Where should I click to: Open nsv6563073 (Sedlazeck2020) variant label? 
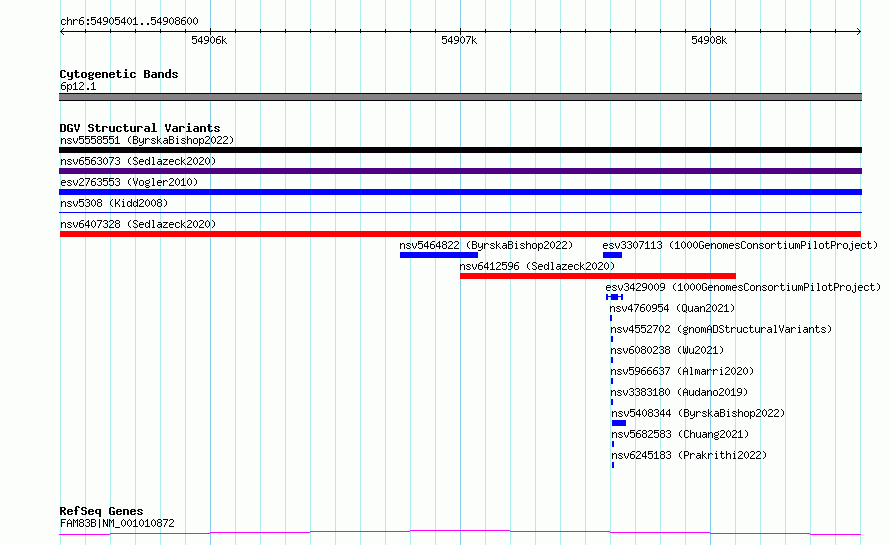138,161
